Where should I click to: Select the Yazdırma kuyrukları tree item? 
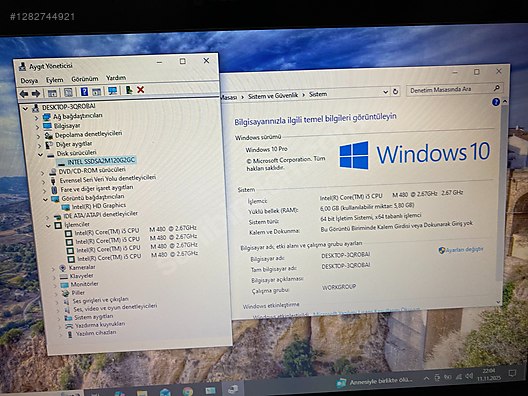(100, 325)
